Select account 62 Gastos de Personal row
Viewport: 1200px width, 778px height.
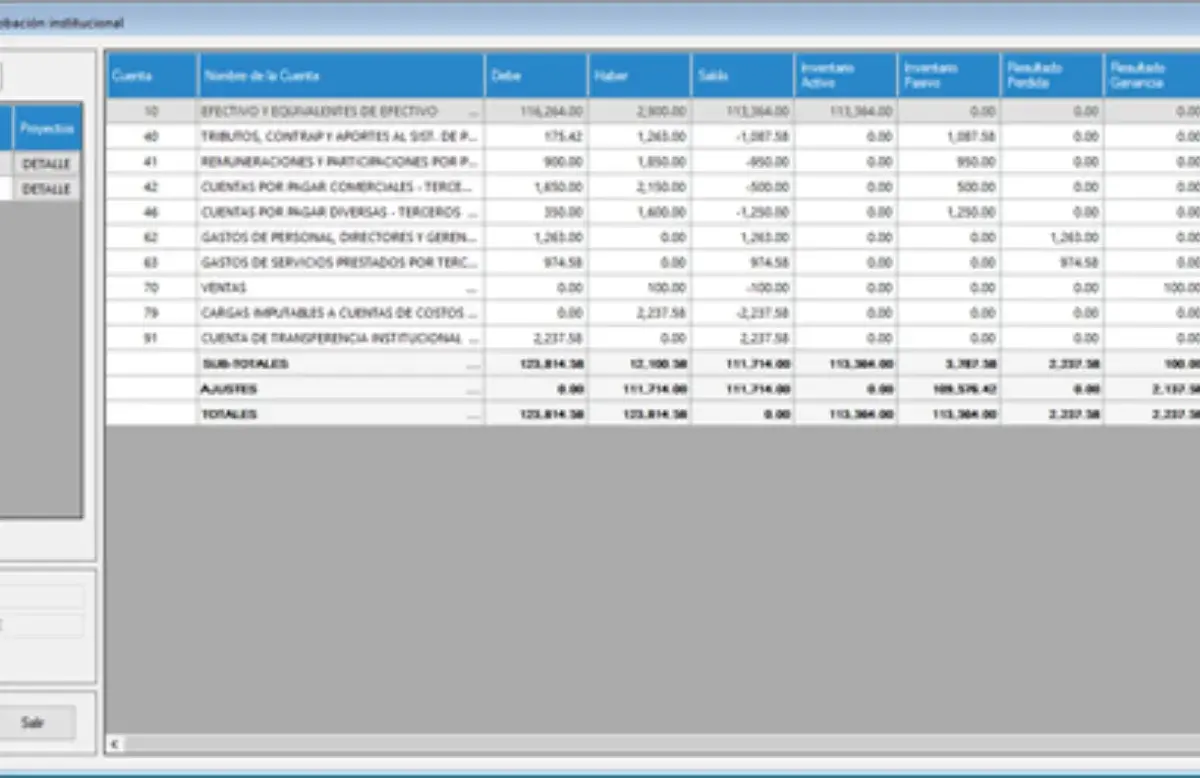click(x=653, y=238)
